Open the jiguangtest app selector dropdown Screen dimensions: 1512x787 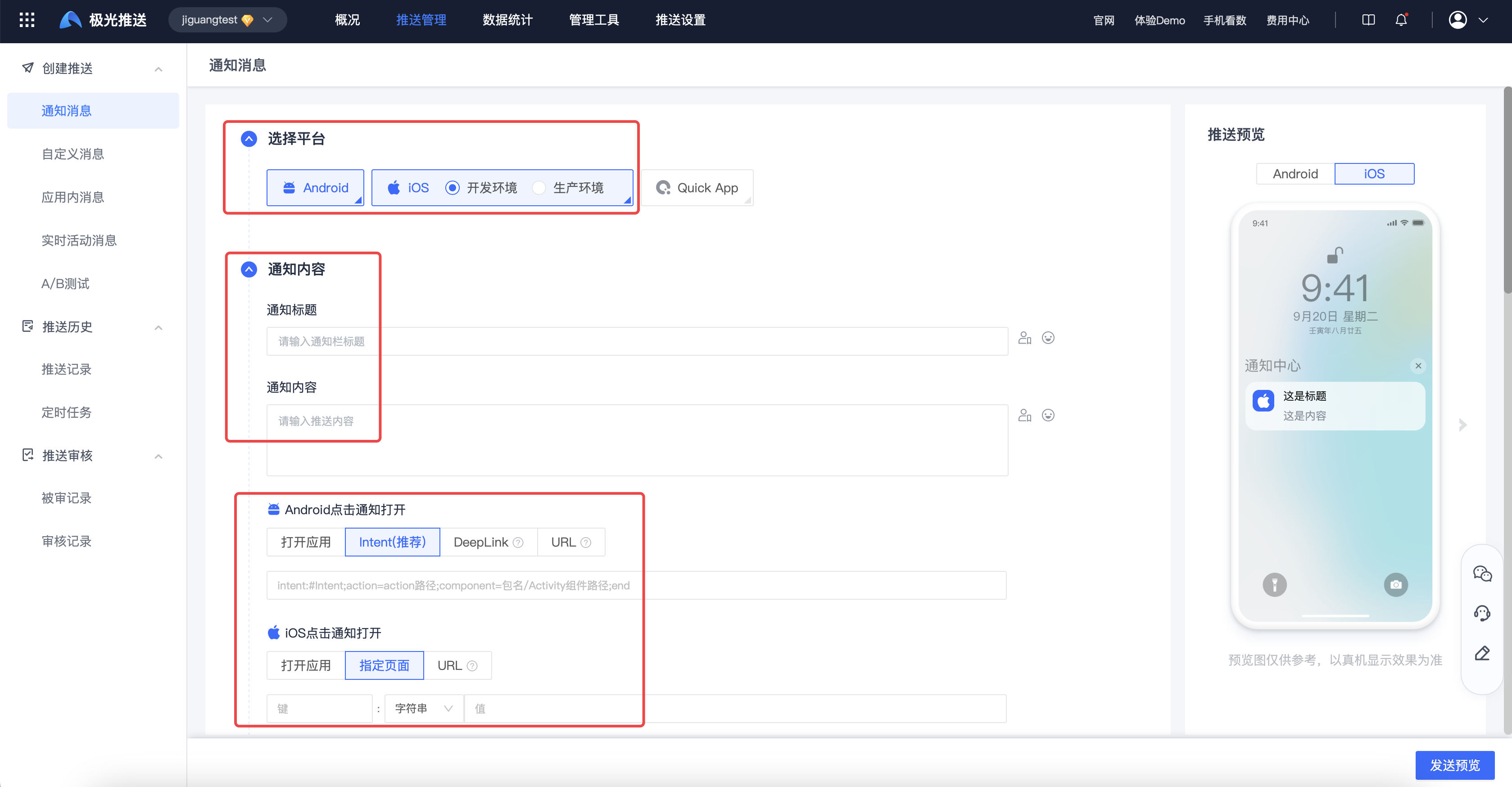pyautogui.click(x=227, y=20)
